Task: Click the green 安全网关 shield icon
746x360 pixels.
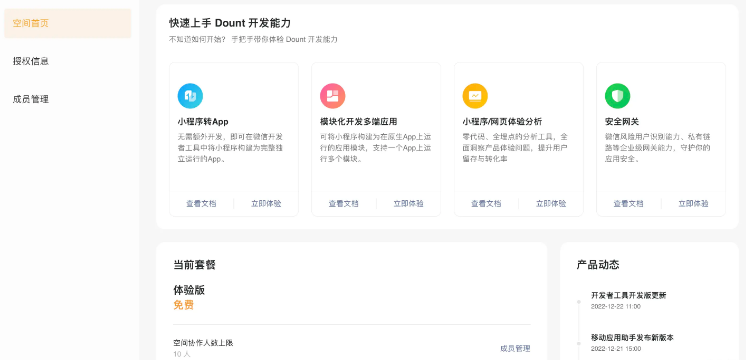Action: tap(618, 96)
